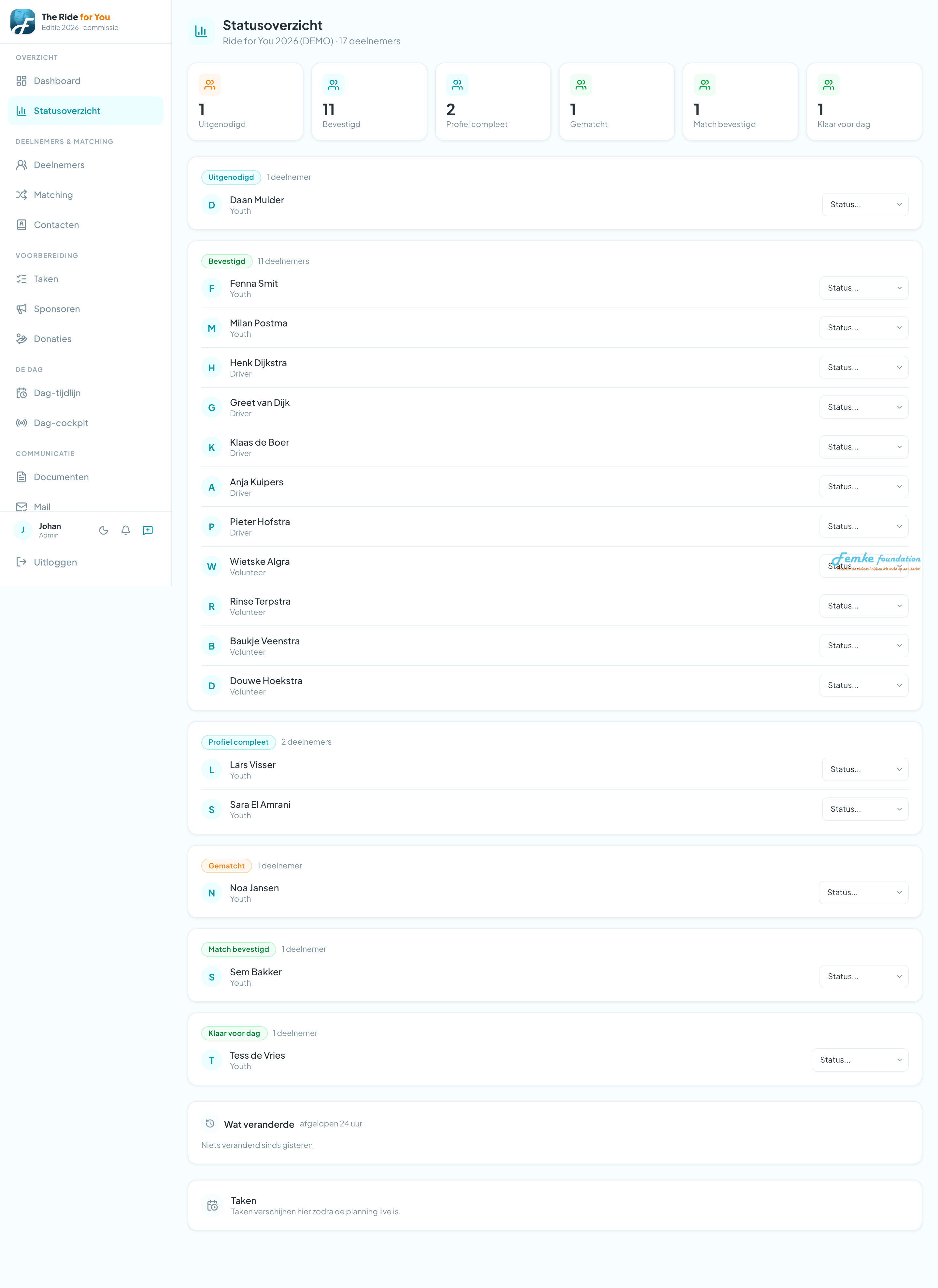Click the Sponsoren megaphone icon
The image size is (938, 1288).
[x=21, y=309]
